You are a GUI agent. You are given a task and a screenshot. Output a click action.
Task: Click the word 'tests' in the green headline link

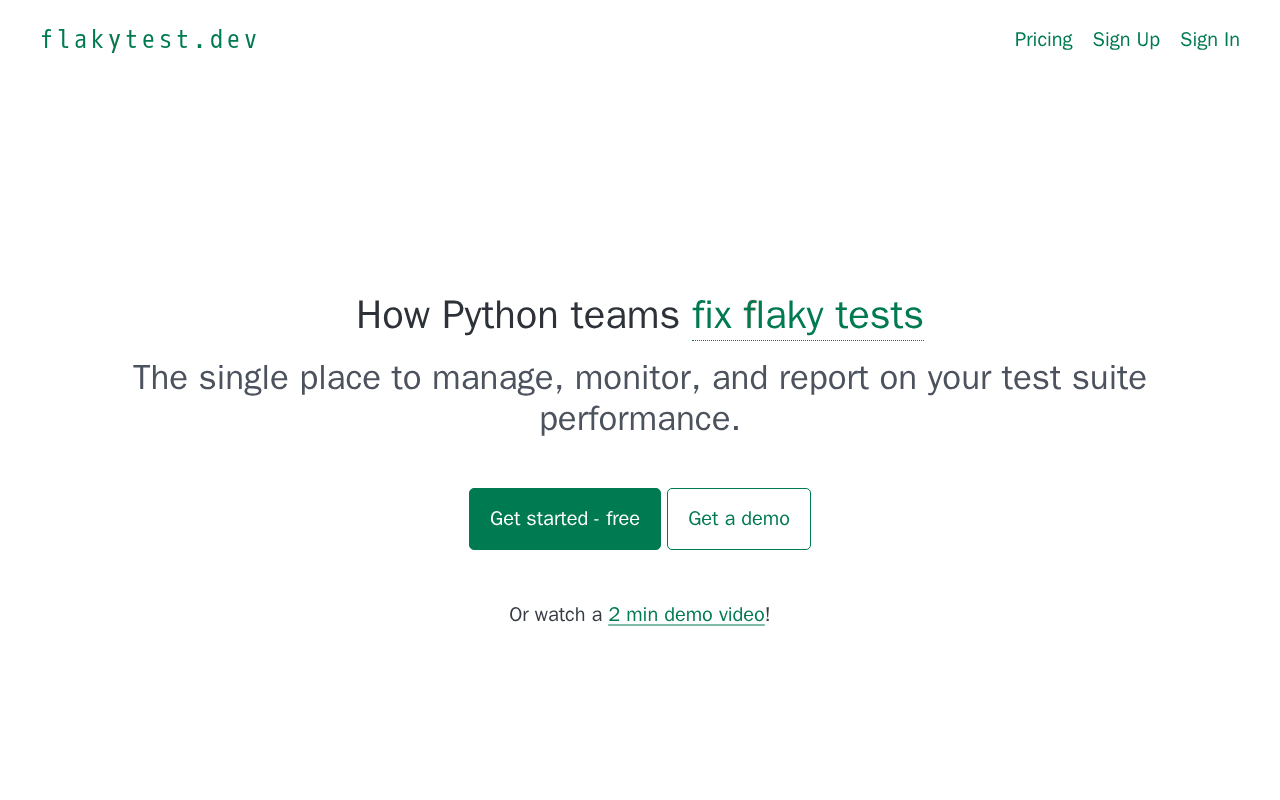click(x=878, y=316)
